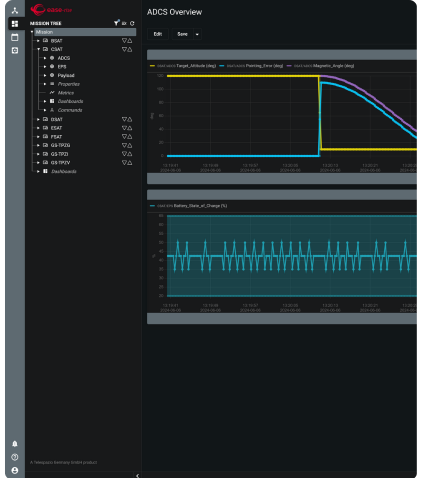The width and height of the screenshot is (421, 478).
Task: Click the header bar above the attitude chart
Action: [282, 55]
